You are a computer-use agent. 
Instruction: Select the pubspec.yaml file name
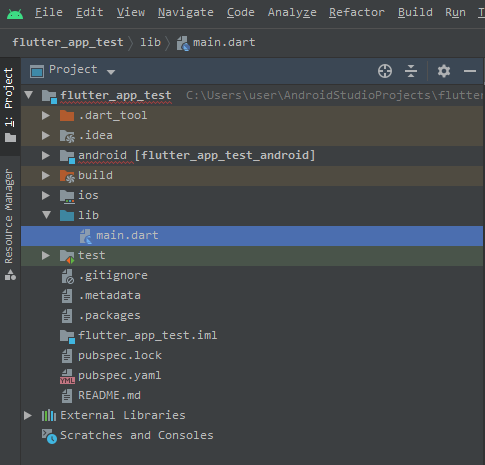click(x=119, y=375)
